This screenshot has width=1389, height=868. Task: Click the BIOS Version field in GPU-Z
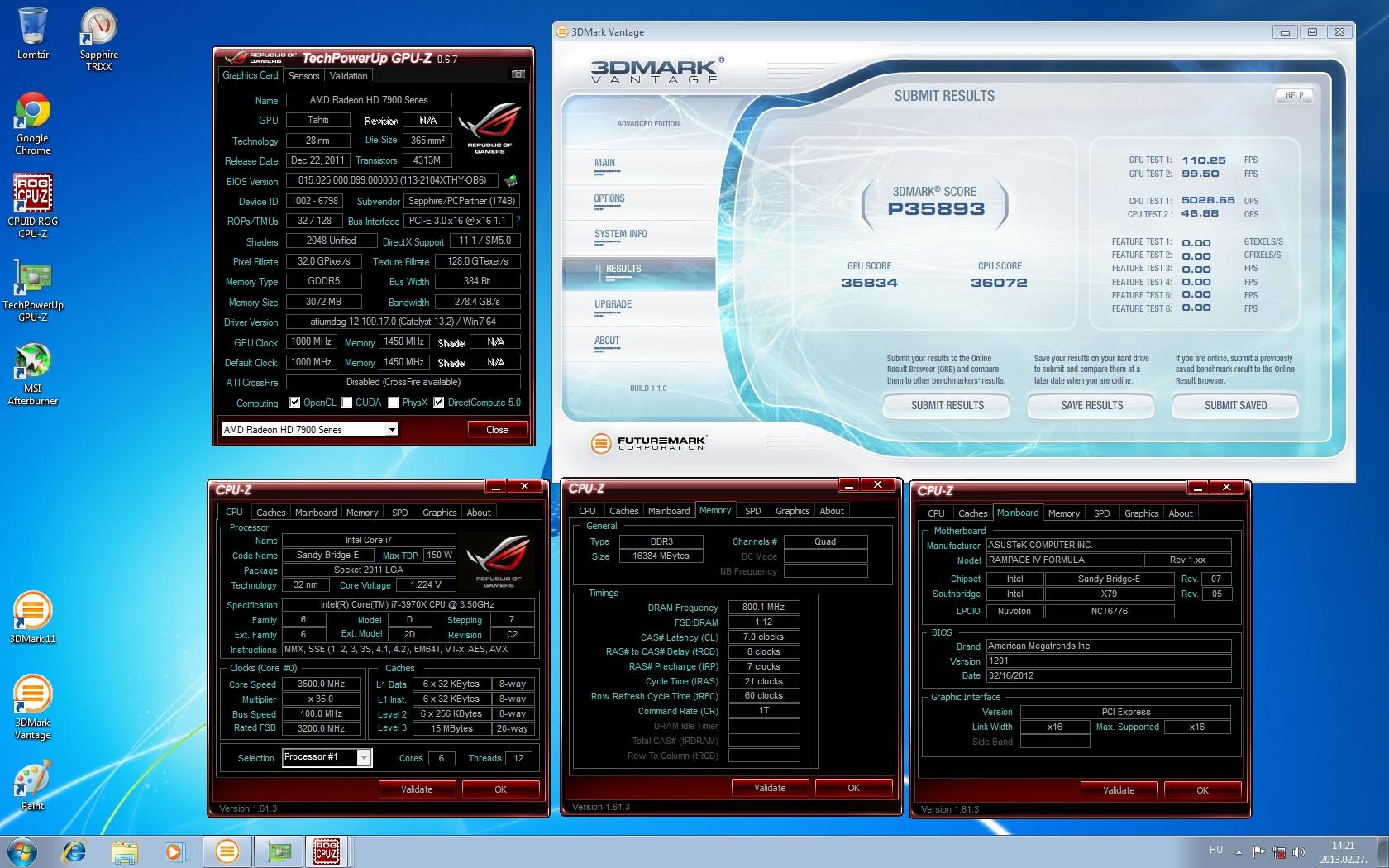[392, 180]
